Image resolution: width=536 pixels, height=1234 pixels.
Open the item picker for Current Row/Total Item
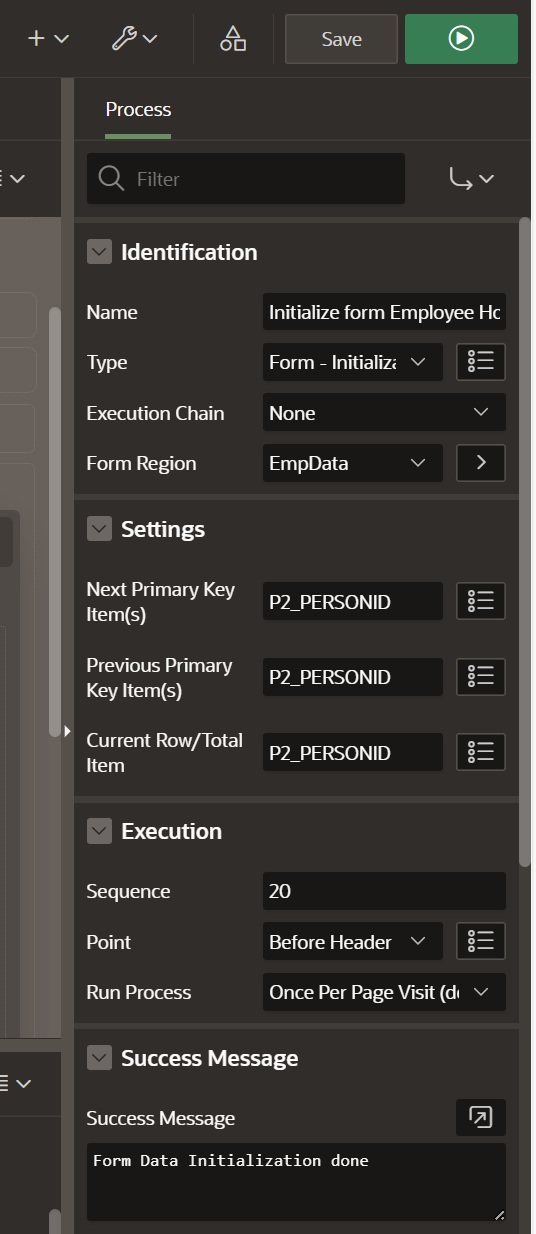481,752
